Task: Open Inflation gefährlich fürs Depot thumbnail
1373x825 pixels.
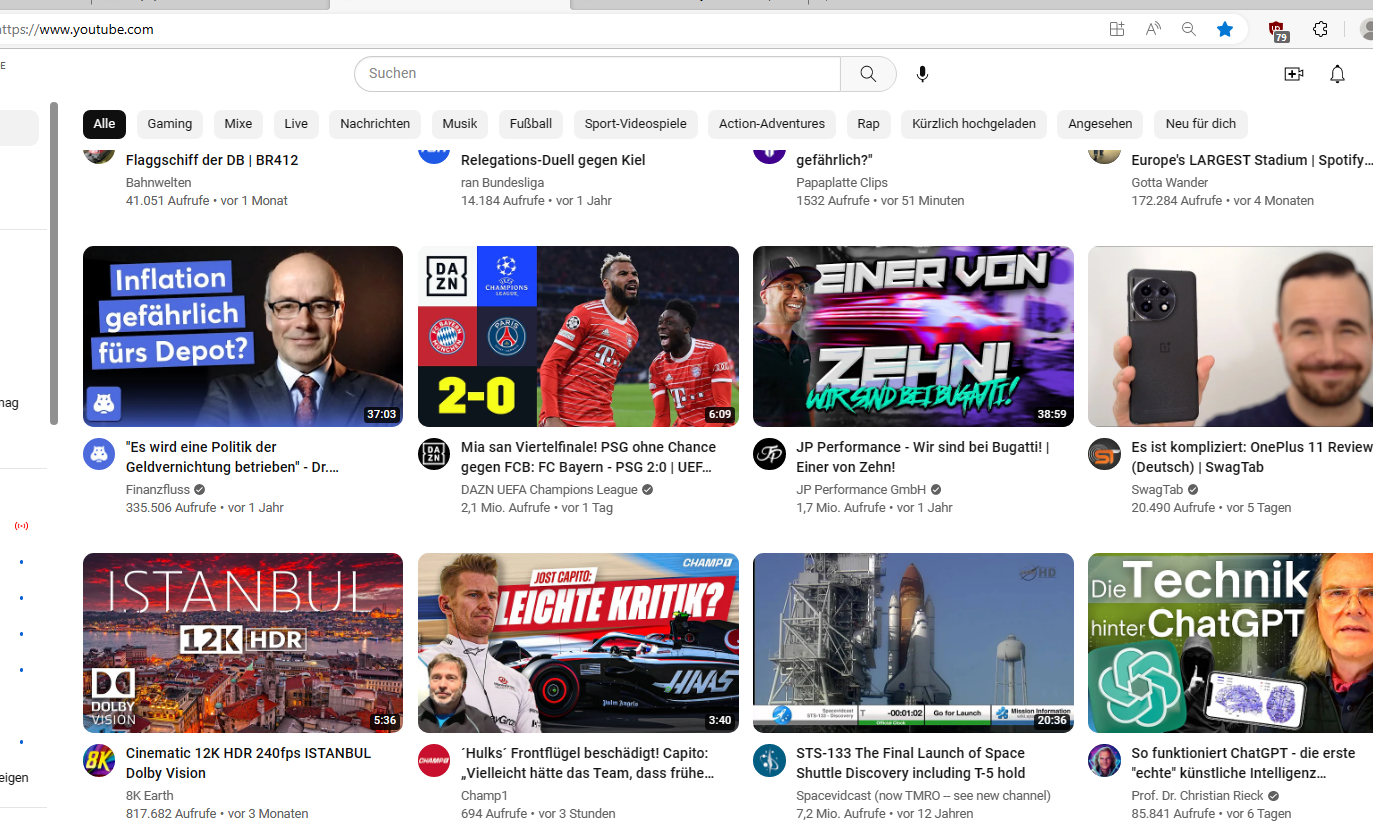Action: click(243, 336)
